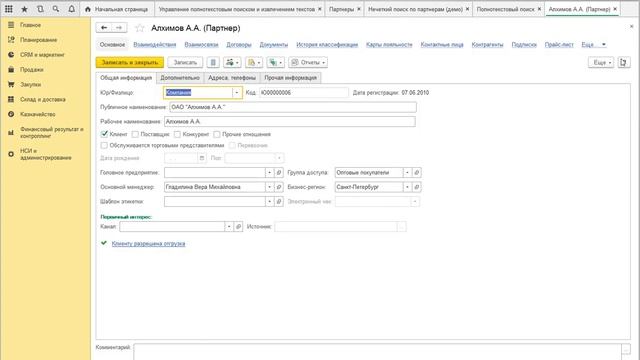Screen dimensions: 640x360
Task: Open notifications bell icon
Action: pos(71,9)
